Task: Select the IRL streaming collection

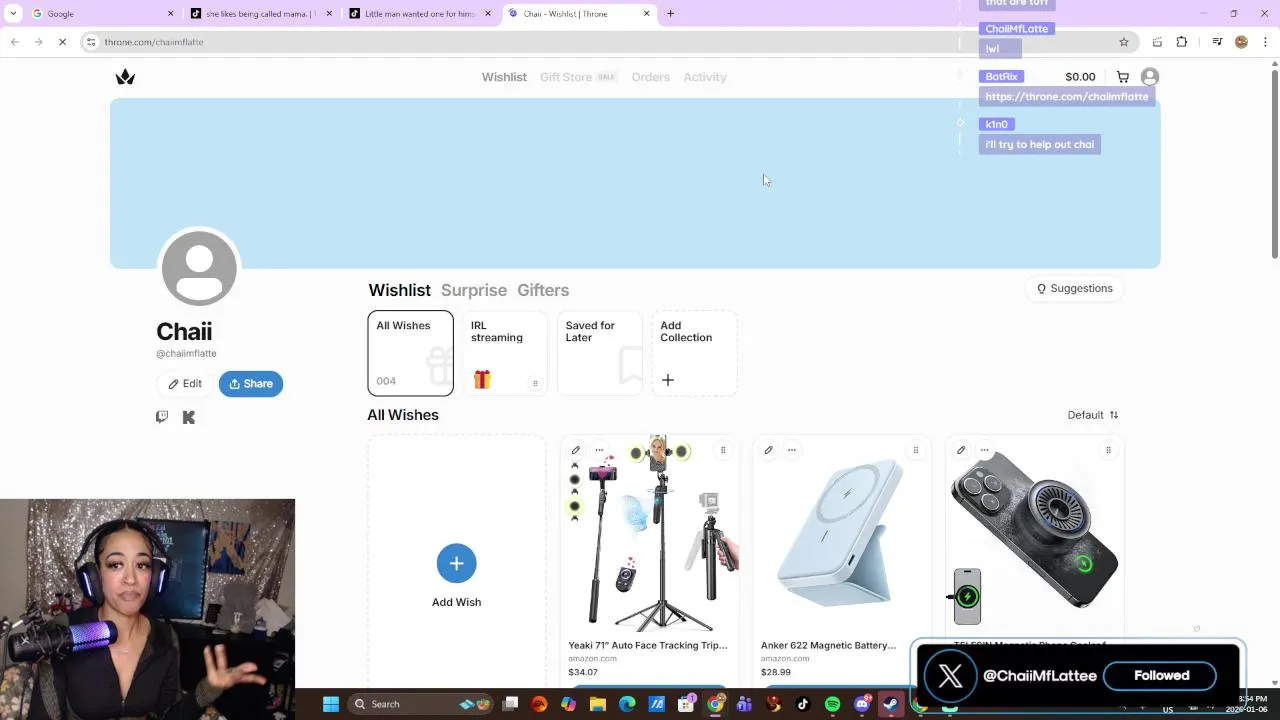Action: point(504,353)
